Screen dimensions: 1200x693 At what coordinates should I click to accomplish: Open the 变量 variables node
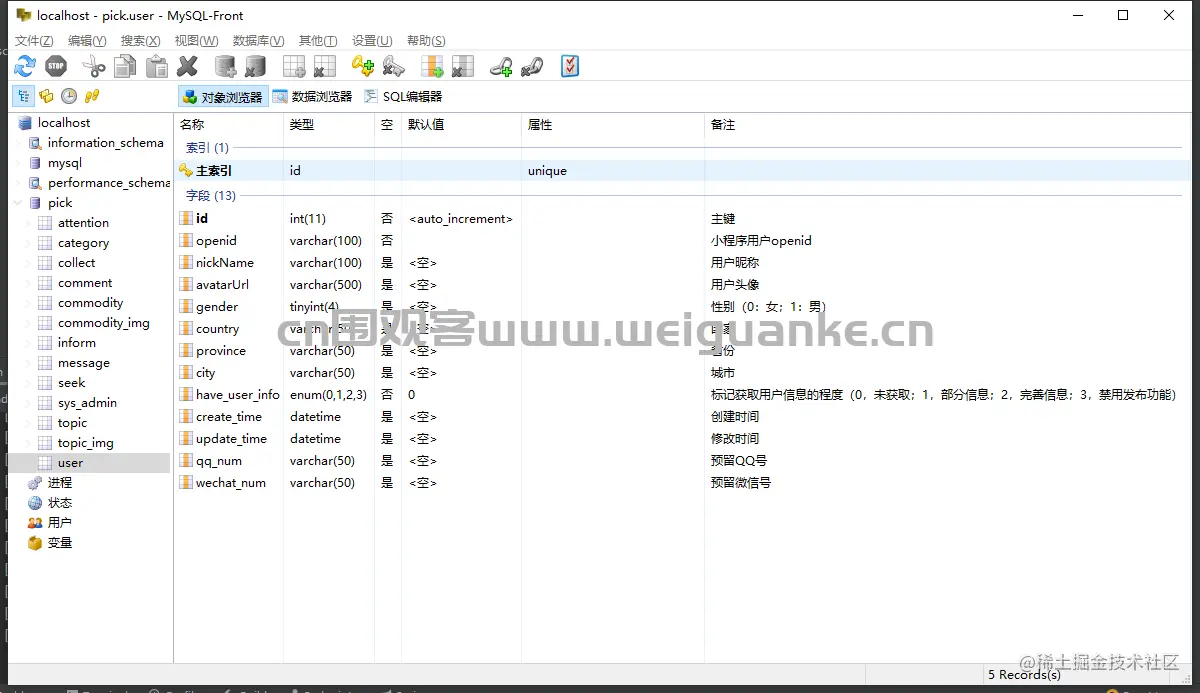click(x=60, y=543)
